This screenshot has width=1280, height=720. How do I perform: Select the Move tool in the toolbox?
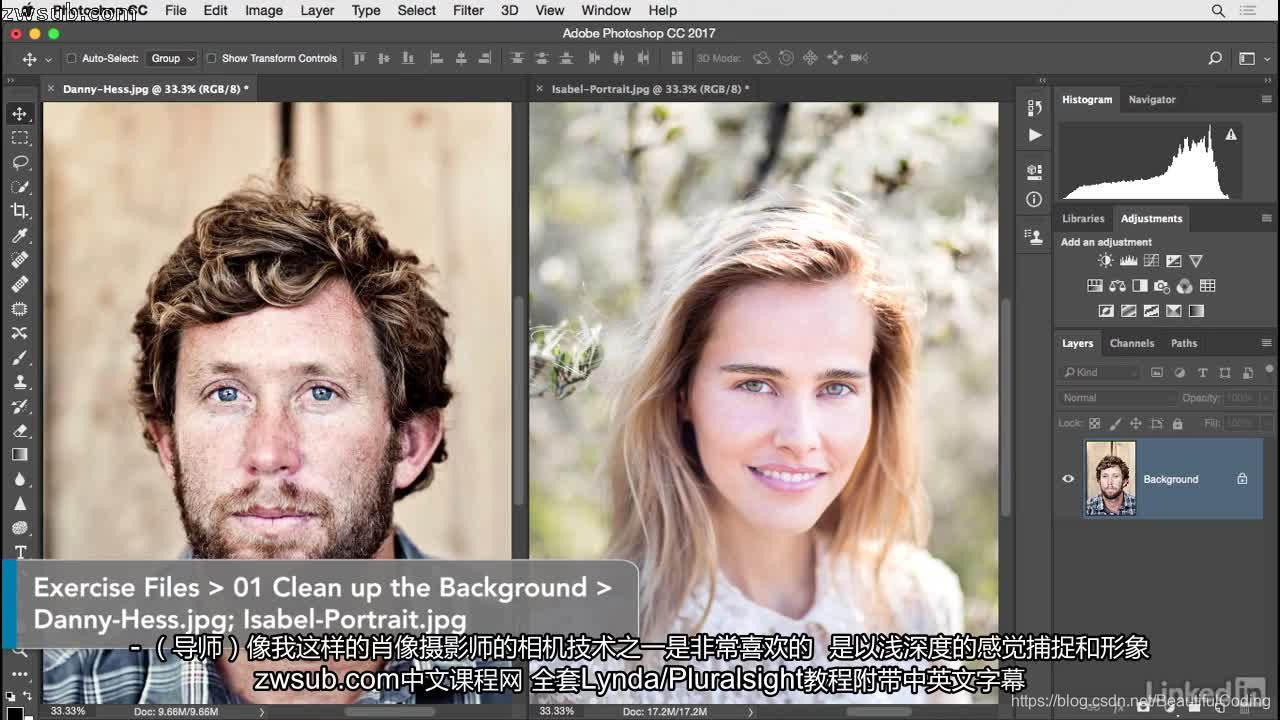point(20,114)
